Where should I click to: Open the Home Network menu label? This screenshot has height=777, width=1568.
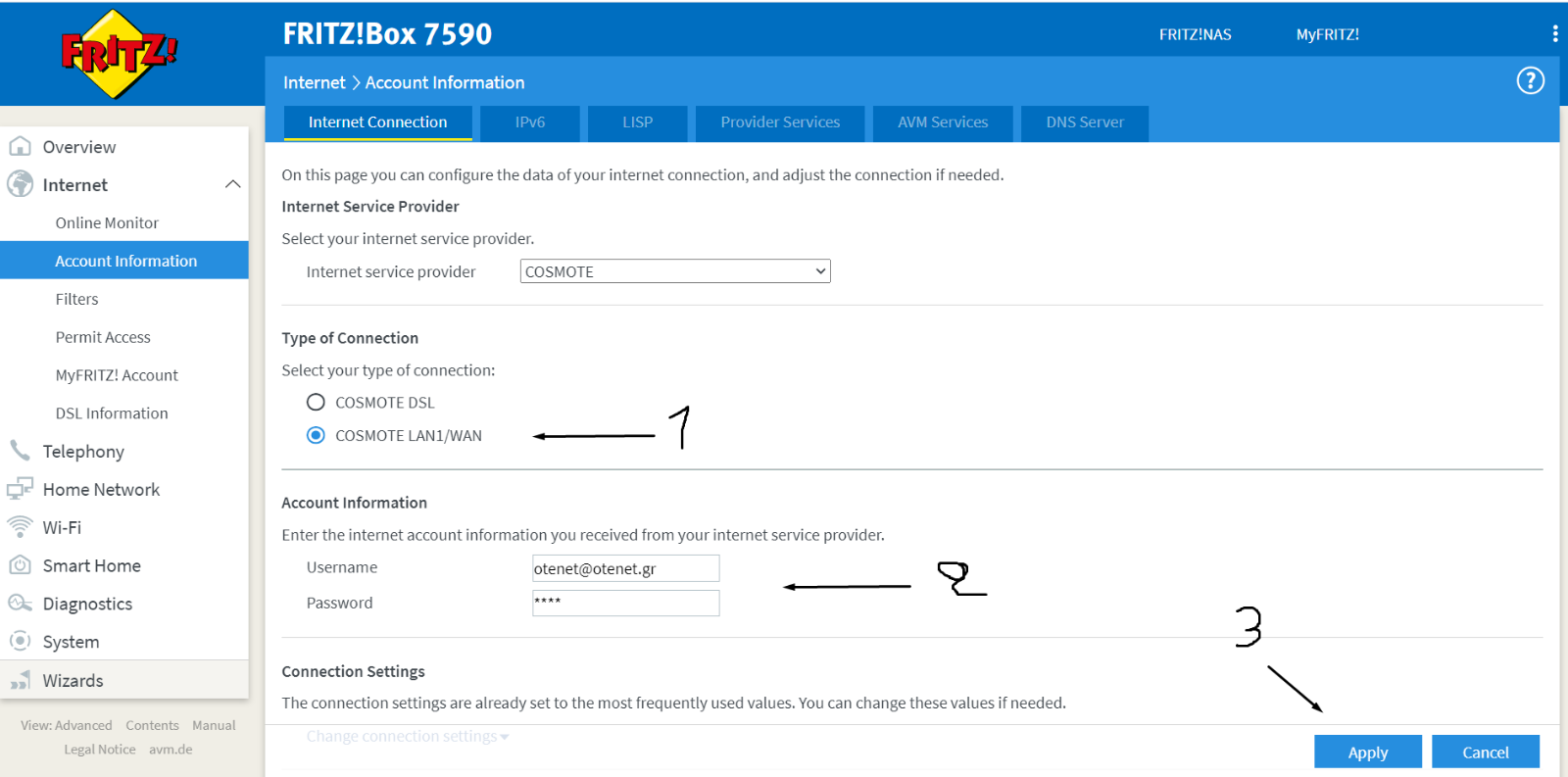tap(101, 490)
